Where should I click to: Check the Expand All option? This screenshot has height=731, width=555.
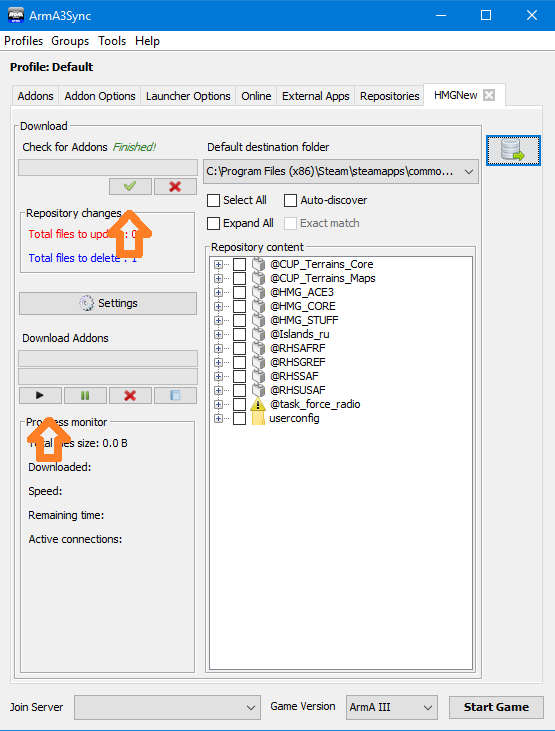[214, 223]
